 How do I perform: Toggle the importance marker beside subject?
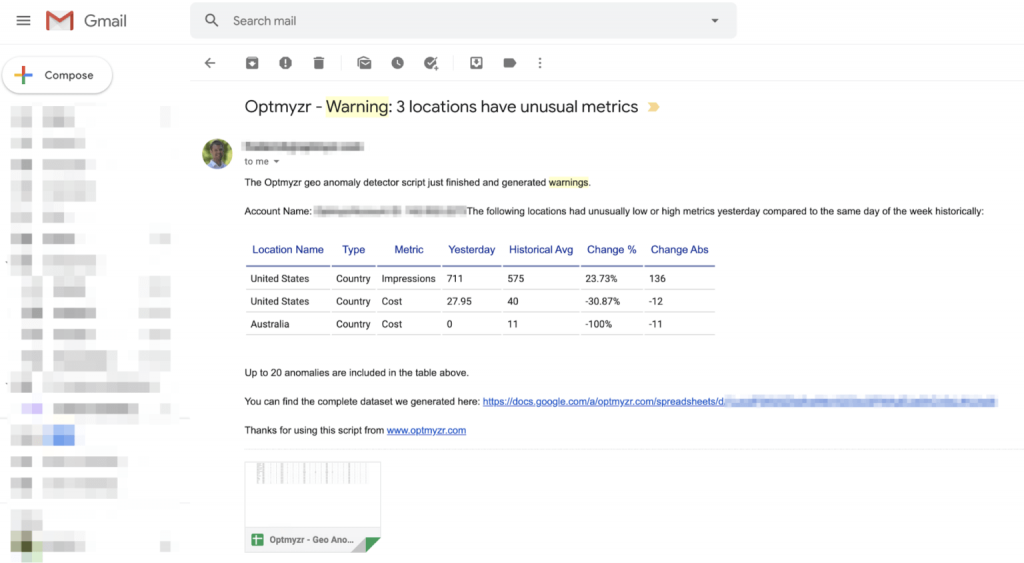(x=653, y=107)
